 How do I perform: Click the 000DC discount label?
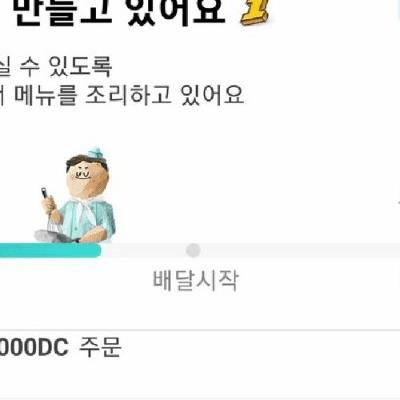pyautogui.click(x=34, y=348)
